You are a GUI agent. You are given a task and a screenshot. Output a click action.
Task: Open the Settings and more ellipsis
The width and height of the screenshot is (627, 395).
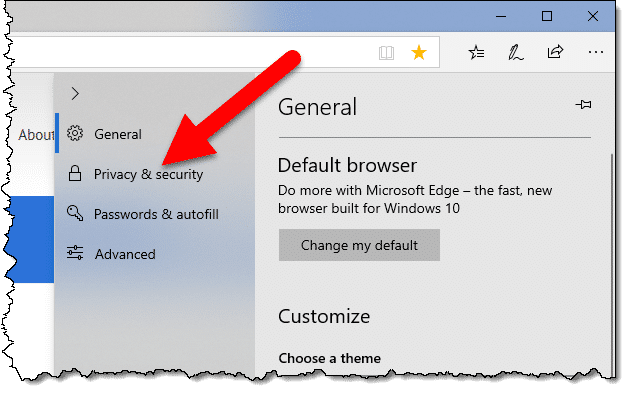point(596,52)
